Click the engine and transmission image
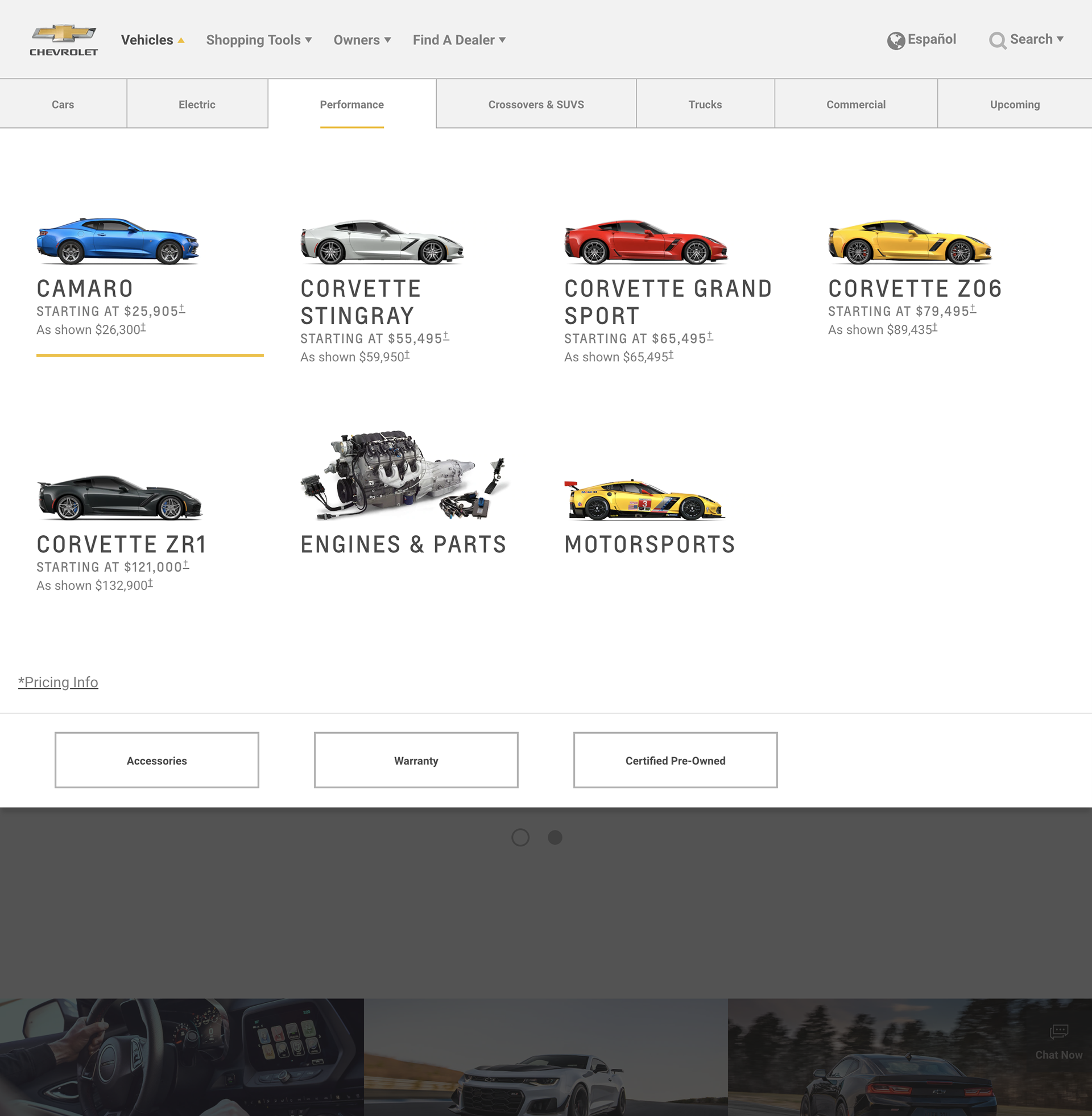The image size is (1092, 1116). [404, 476]
